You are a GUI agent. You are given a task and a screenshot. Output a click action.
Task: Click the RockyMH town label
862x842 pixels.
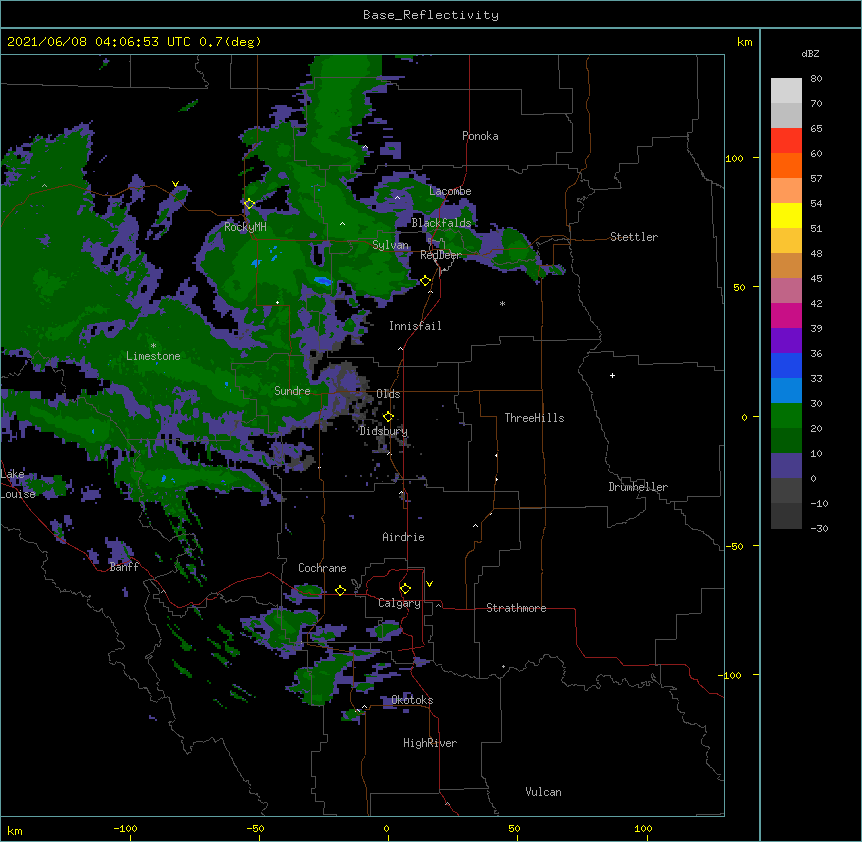pyautogui.click(x=245, y=227)
